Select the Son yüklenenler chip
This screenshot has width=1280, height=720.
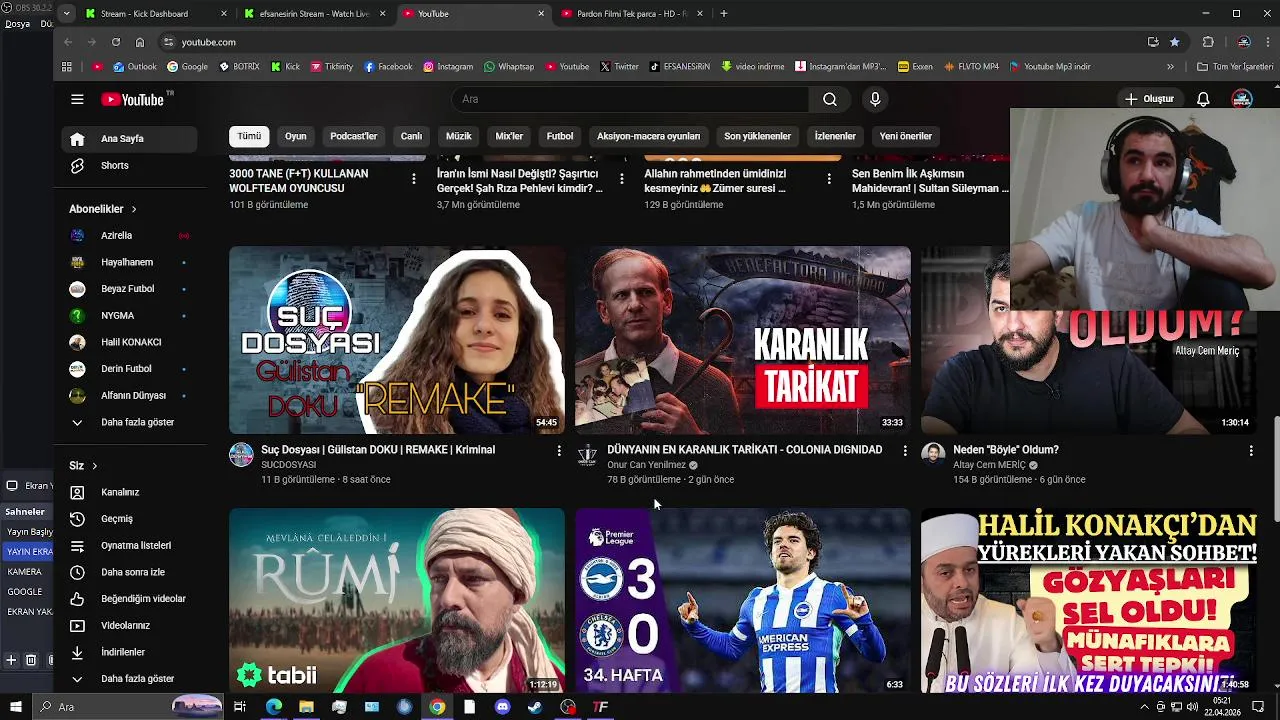point(757,136)
